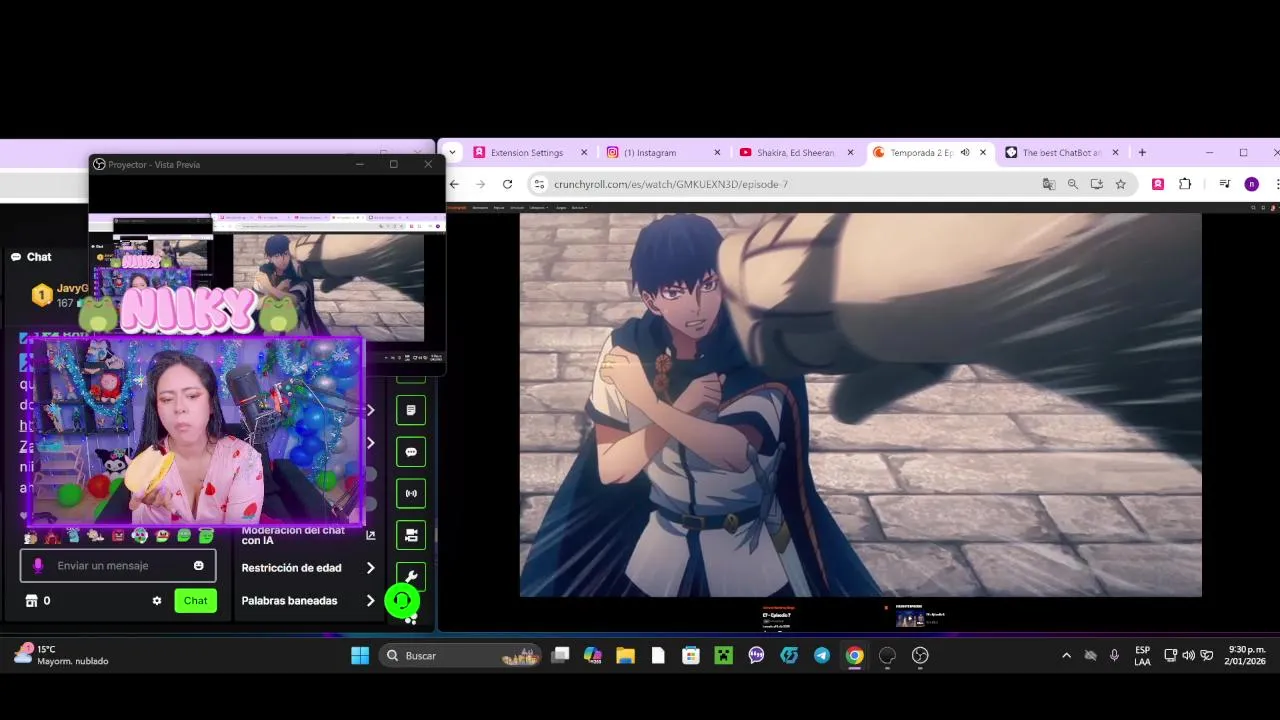Open the green headset support bubble
The width and height of the screenshot is (1280, 720).
click(402, 601)
